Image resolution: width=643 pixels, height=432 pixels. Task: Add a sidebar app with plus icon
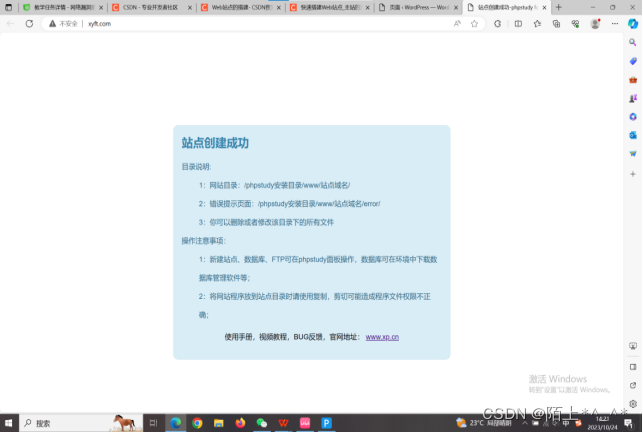click(633, 174)
